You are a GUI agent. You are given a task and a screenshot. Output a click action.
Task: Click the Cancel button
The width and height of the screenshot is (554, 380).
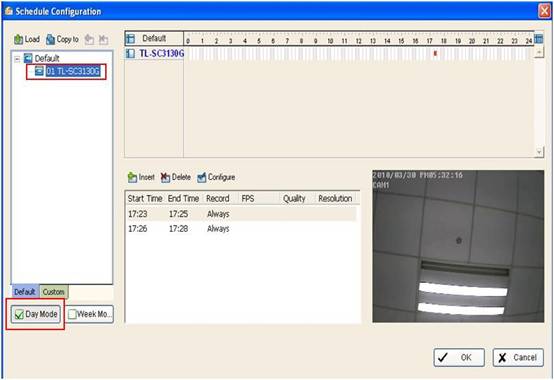coord(518,357)
